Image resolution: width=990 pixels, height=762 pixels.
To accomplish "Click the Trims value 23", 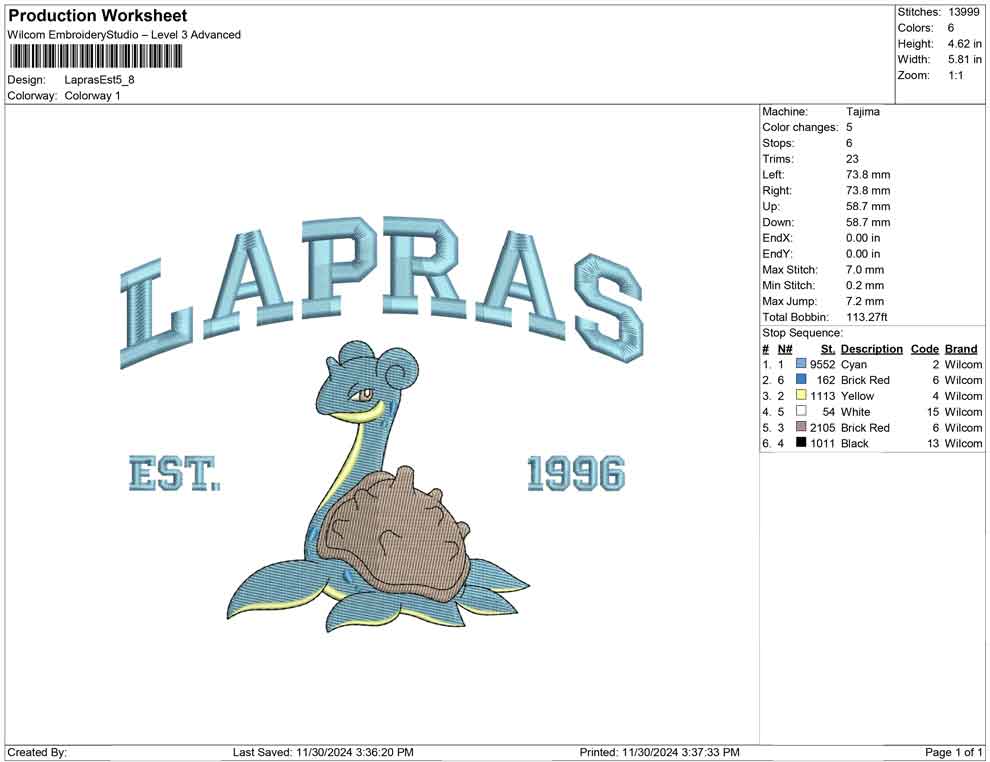I will [852, 158].
